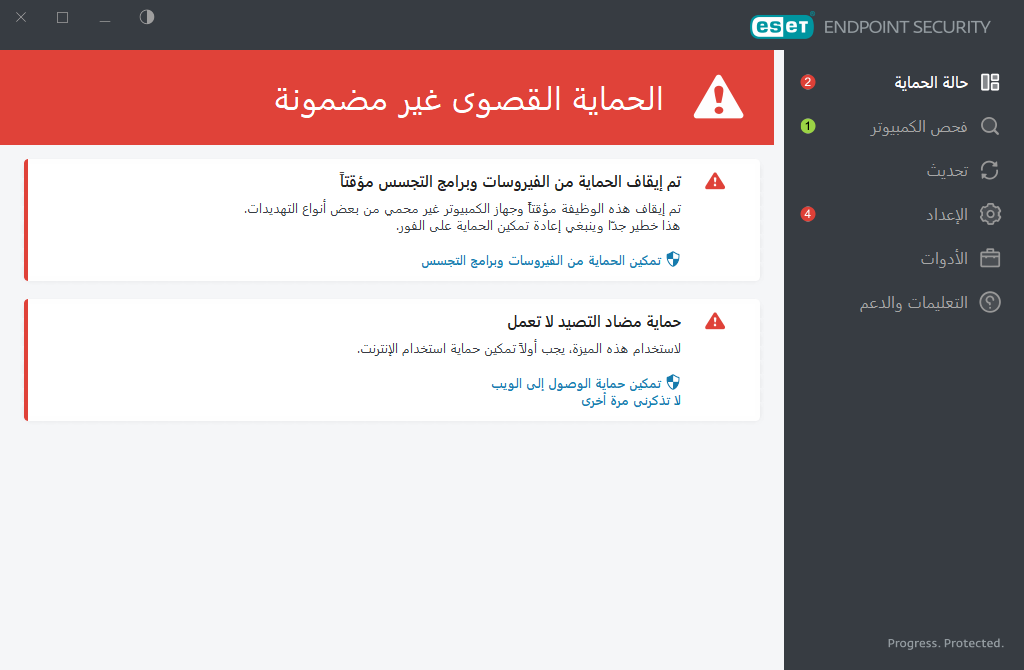
Task: Open الأدوات using the toolbox icon
Action: (990, 258)
